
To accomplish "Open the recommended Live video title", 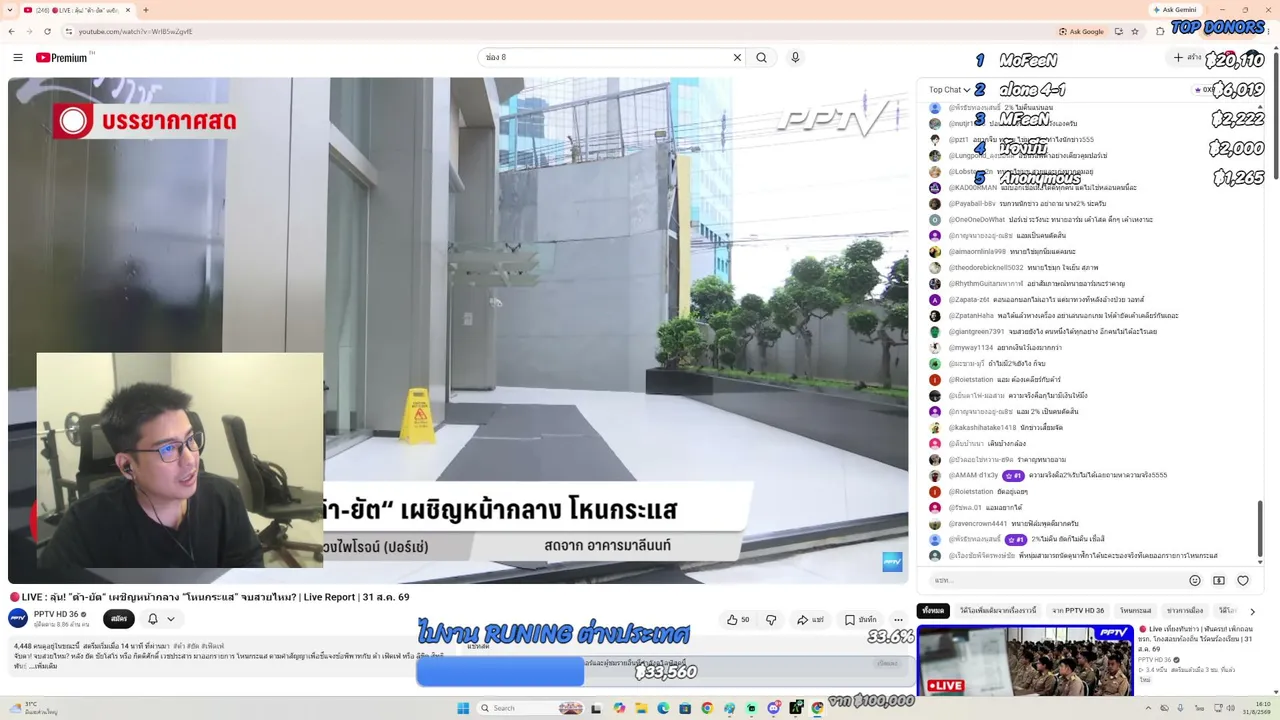I will [1196, 639].
